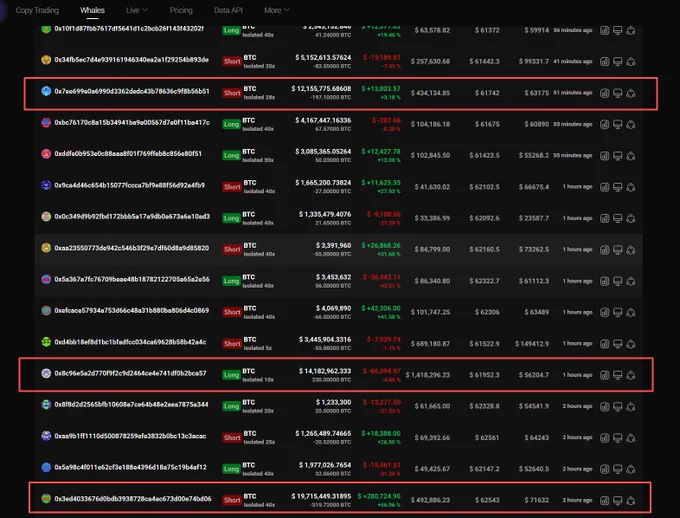Open wallet address starting 0xbc76170c
The height and width of the screenshot is (518, 680).
(132, 122)
